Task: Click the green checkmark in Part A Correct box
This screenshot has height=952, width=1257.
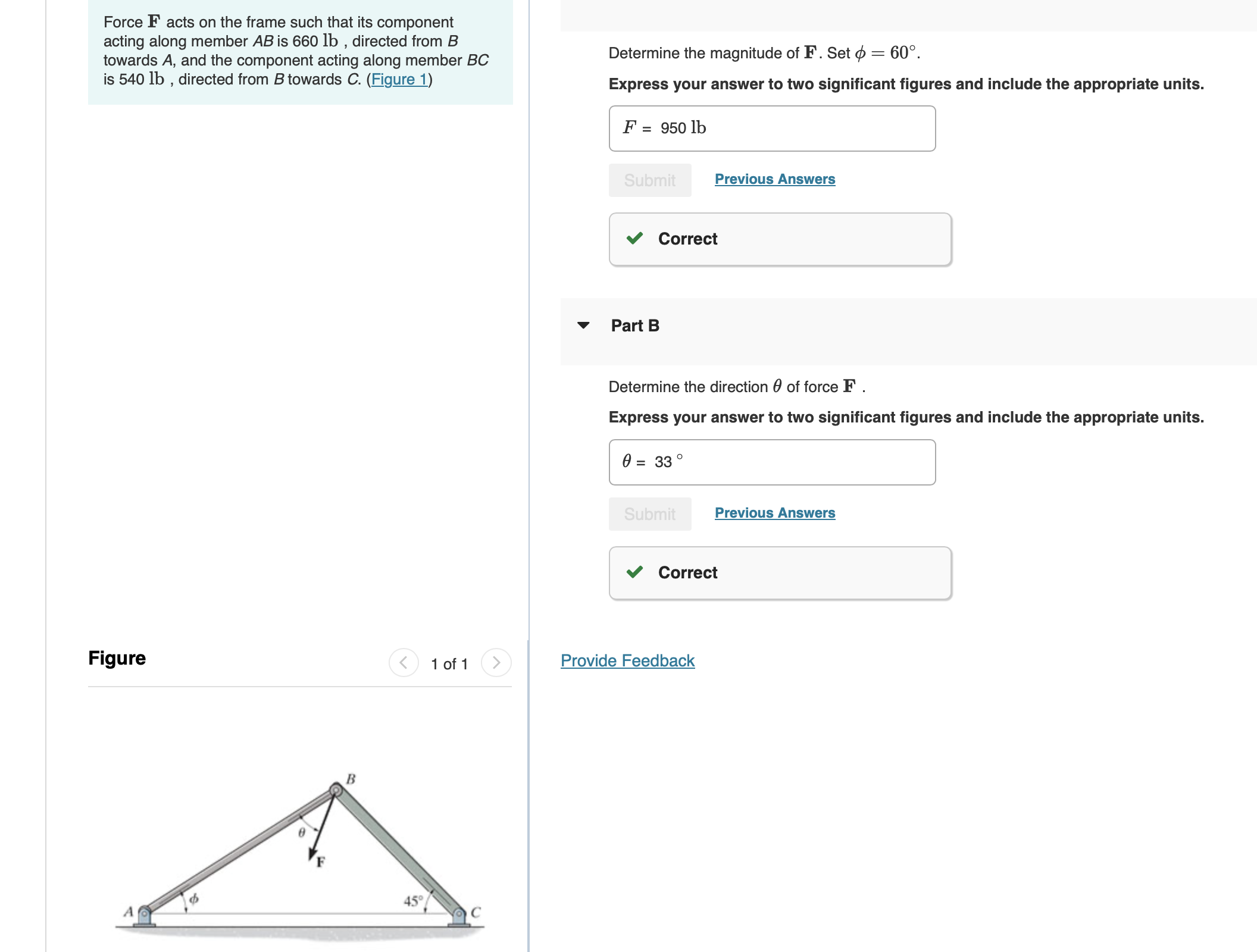Action: point(635,238)
